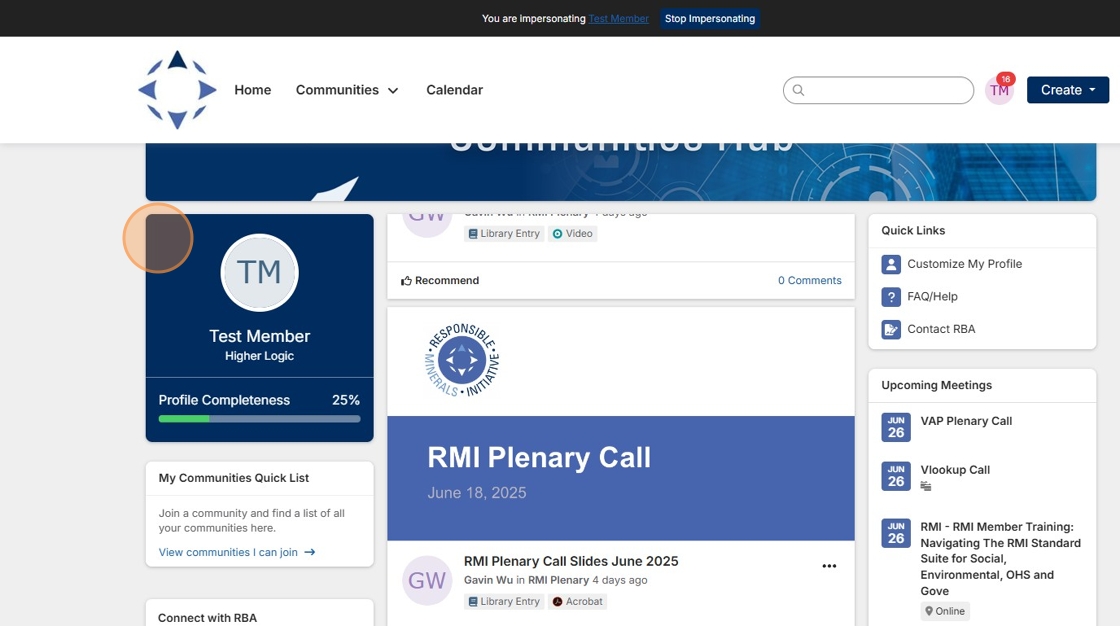Click the Connect with RBA heading
Viewport: 1120px width, 626px height.
click(207, 618)
